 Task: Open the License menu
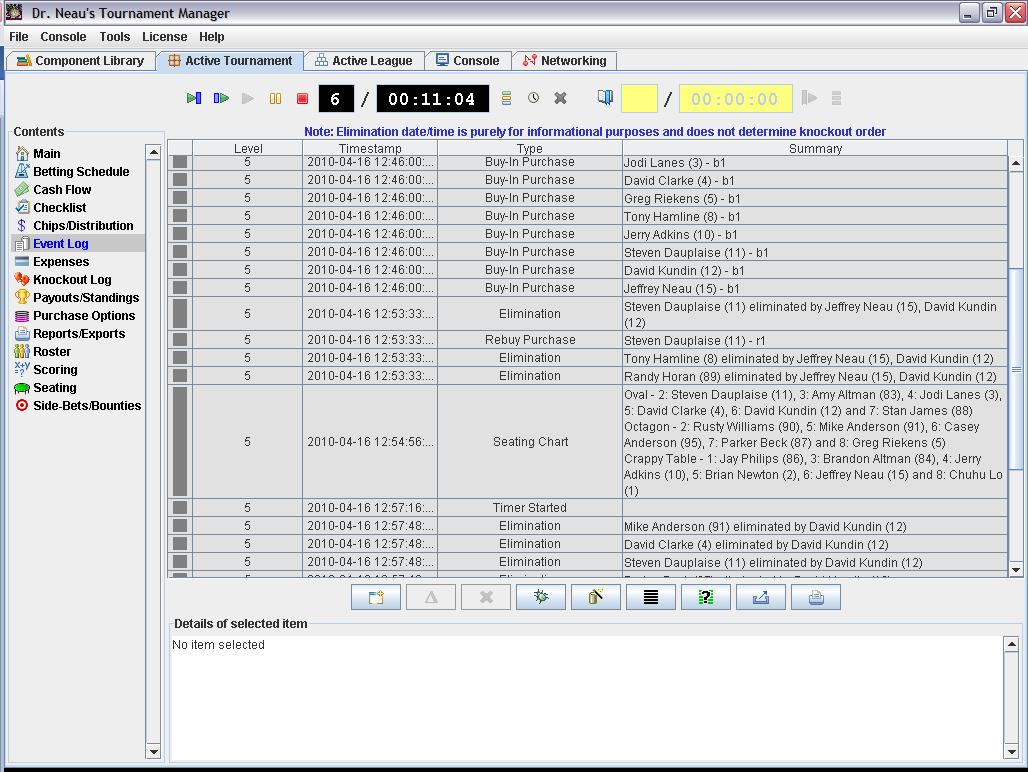pyautogui.click(x=165, y=37)
